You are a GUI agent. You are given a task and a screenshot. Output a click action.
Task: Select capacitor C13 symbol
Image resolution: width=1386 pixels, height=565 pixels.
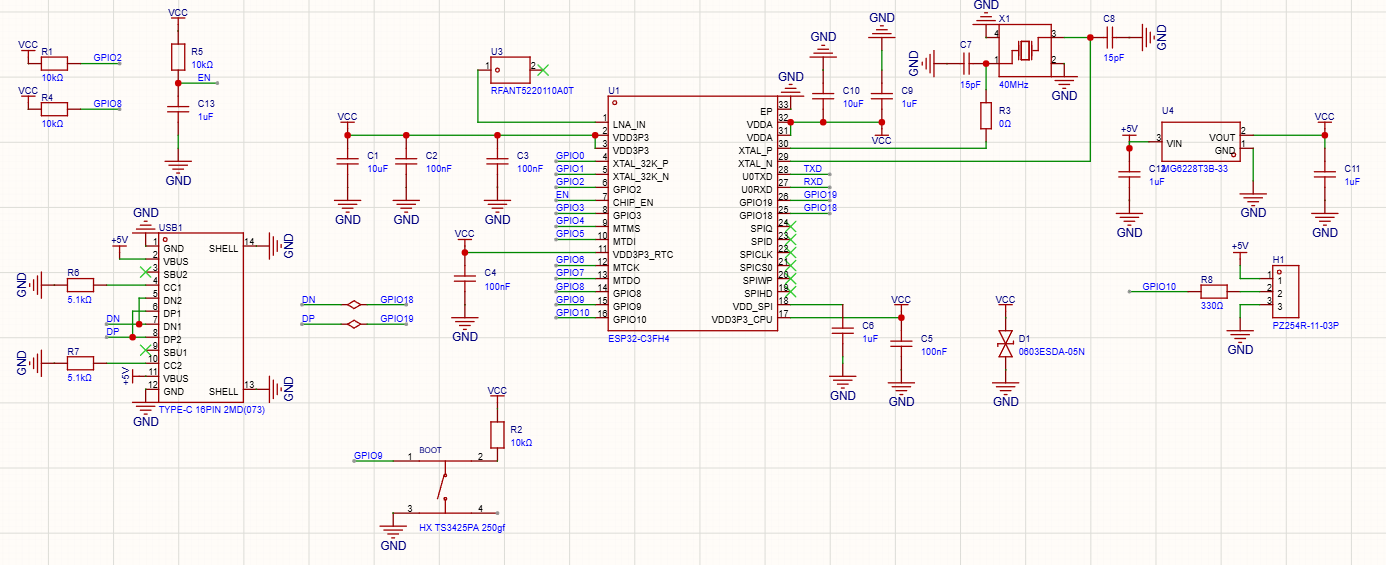178,108
